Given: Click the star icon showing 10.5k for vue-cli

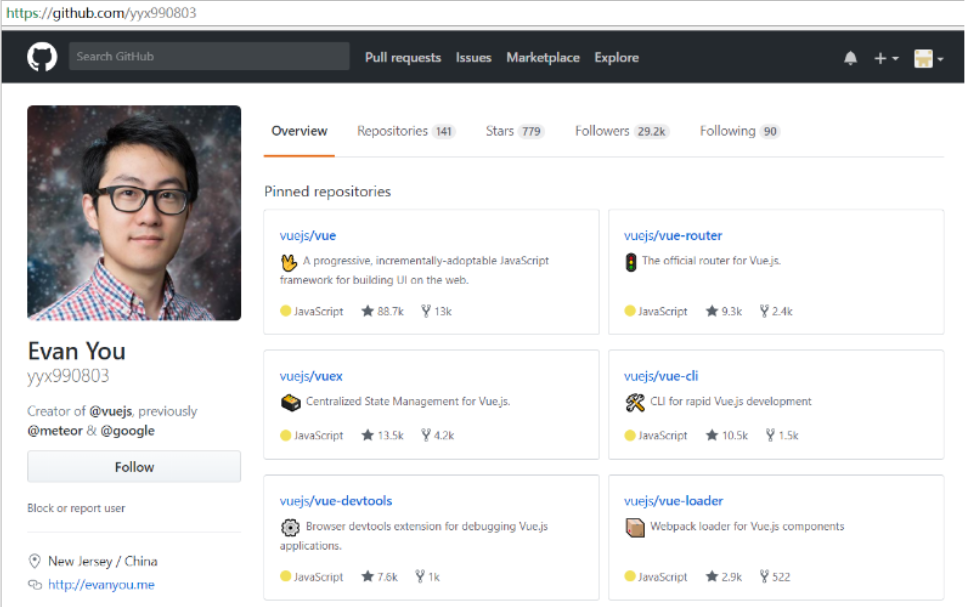Looking at the screenshot, I should click(x=712, y=435).
